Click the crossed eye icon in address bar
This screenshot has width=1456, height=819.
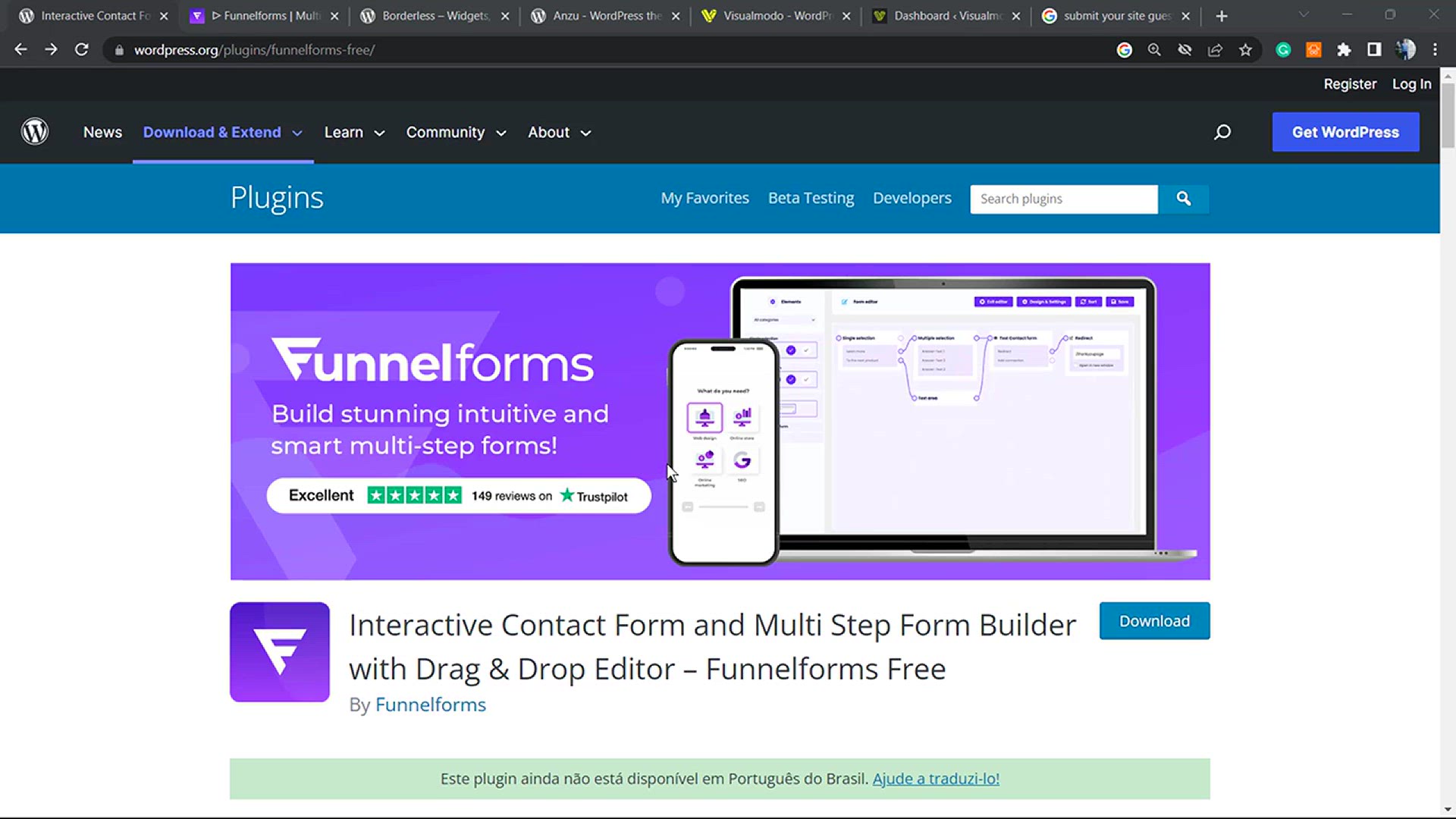pos(1185,50)
